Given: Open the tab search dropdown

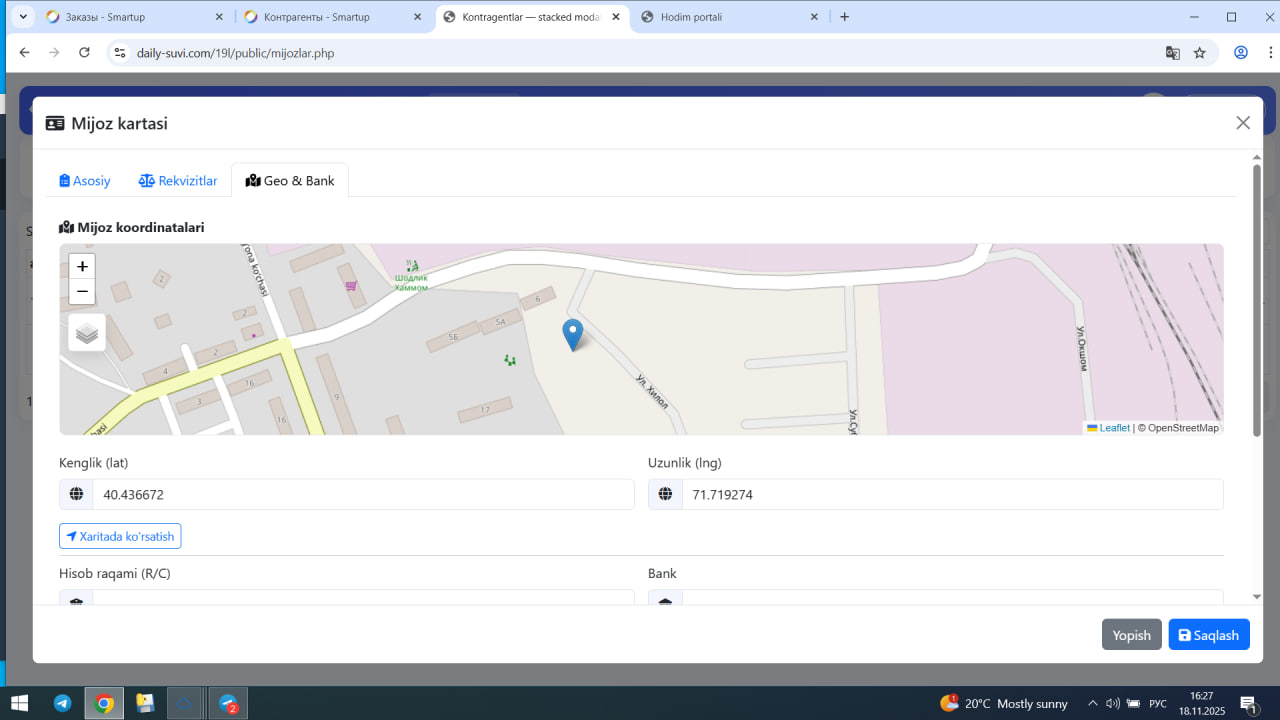Looking at the screenshot, I should click(x=22, y=17).
